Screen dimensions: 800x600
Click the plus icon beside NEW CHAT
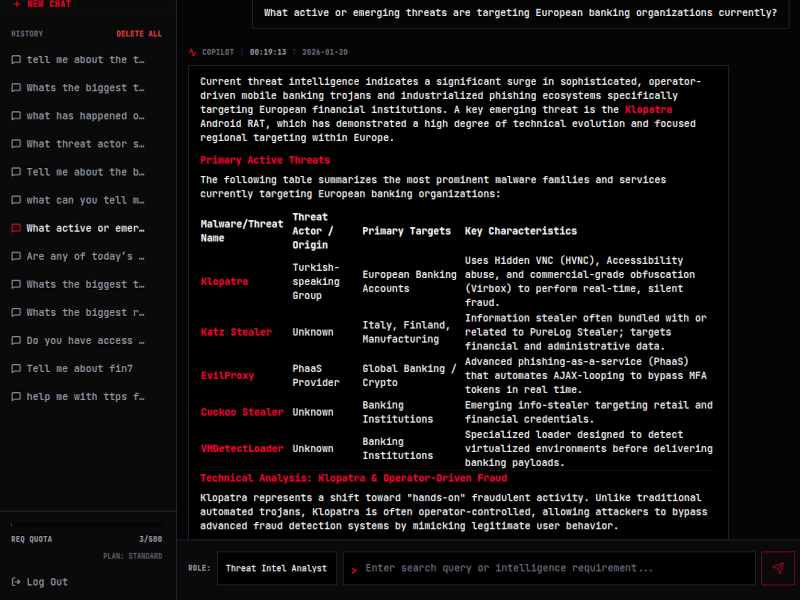14,5
